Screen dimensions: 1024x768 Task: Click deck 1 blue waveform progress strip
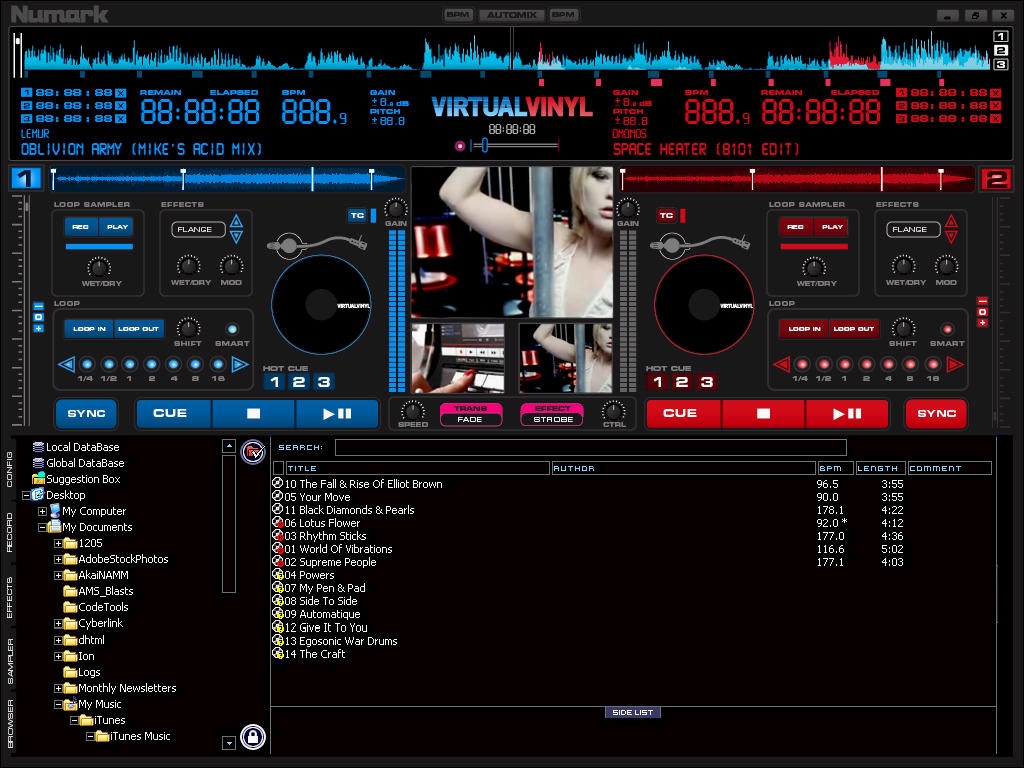(x=227, y=178)
